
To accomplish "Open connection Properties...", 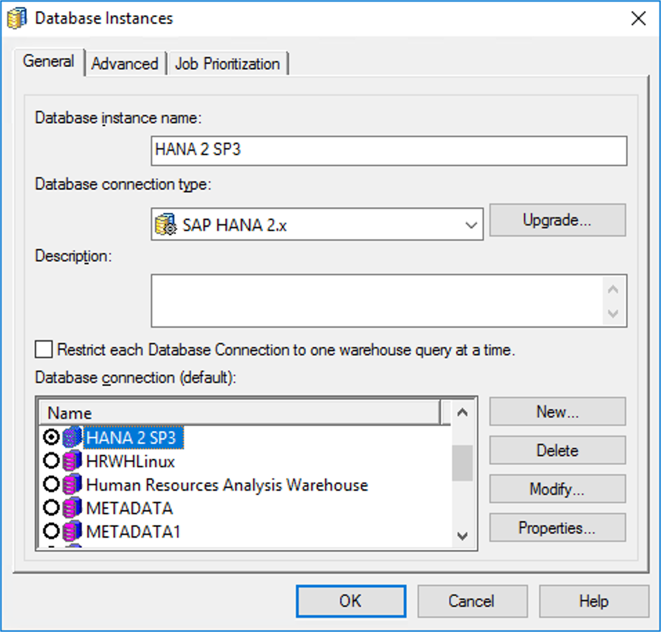I will 557,528.
